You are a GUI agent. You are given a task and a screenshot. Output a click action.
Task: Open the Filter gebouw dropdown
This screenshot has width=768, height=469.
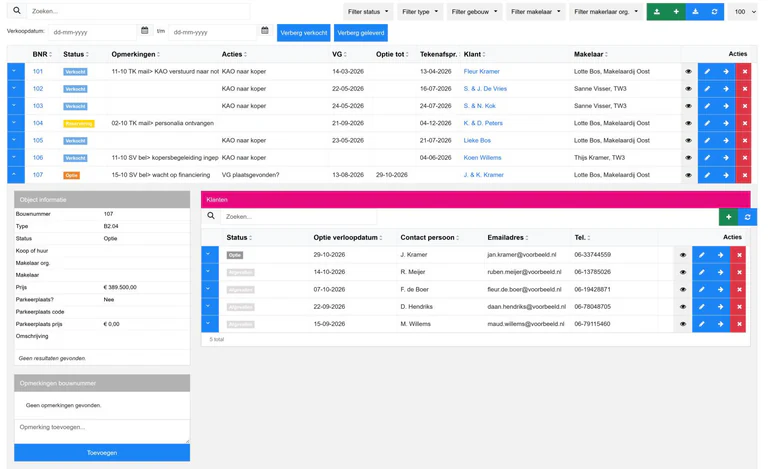pos(474,12)
